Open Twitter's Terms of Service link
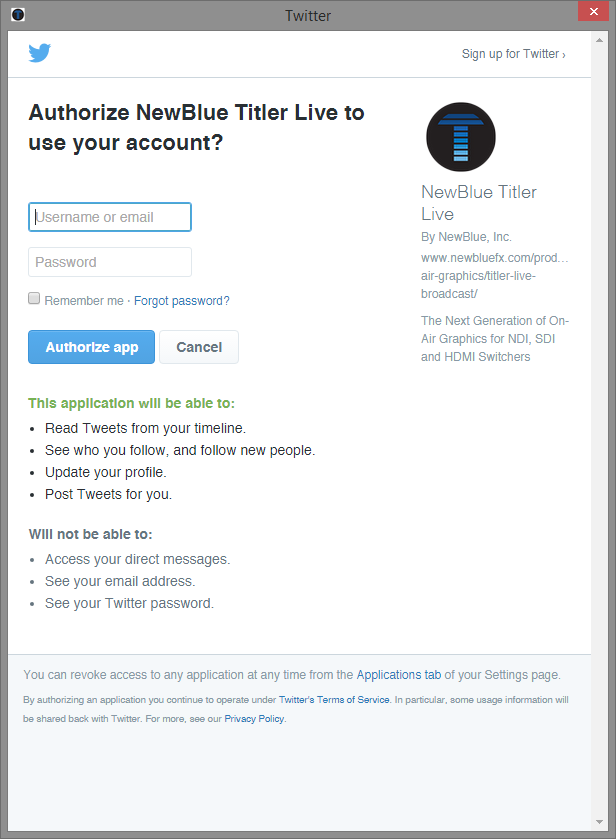The image size is (616, 839). pyautogui.click(x=334, y=700)
